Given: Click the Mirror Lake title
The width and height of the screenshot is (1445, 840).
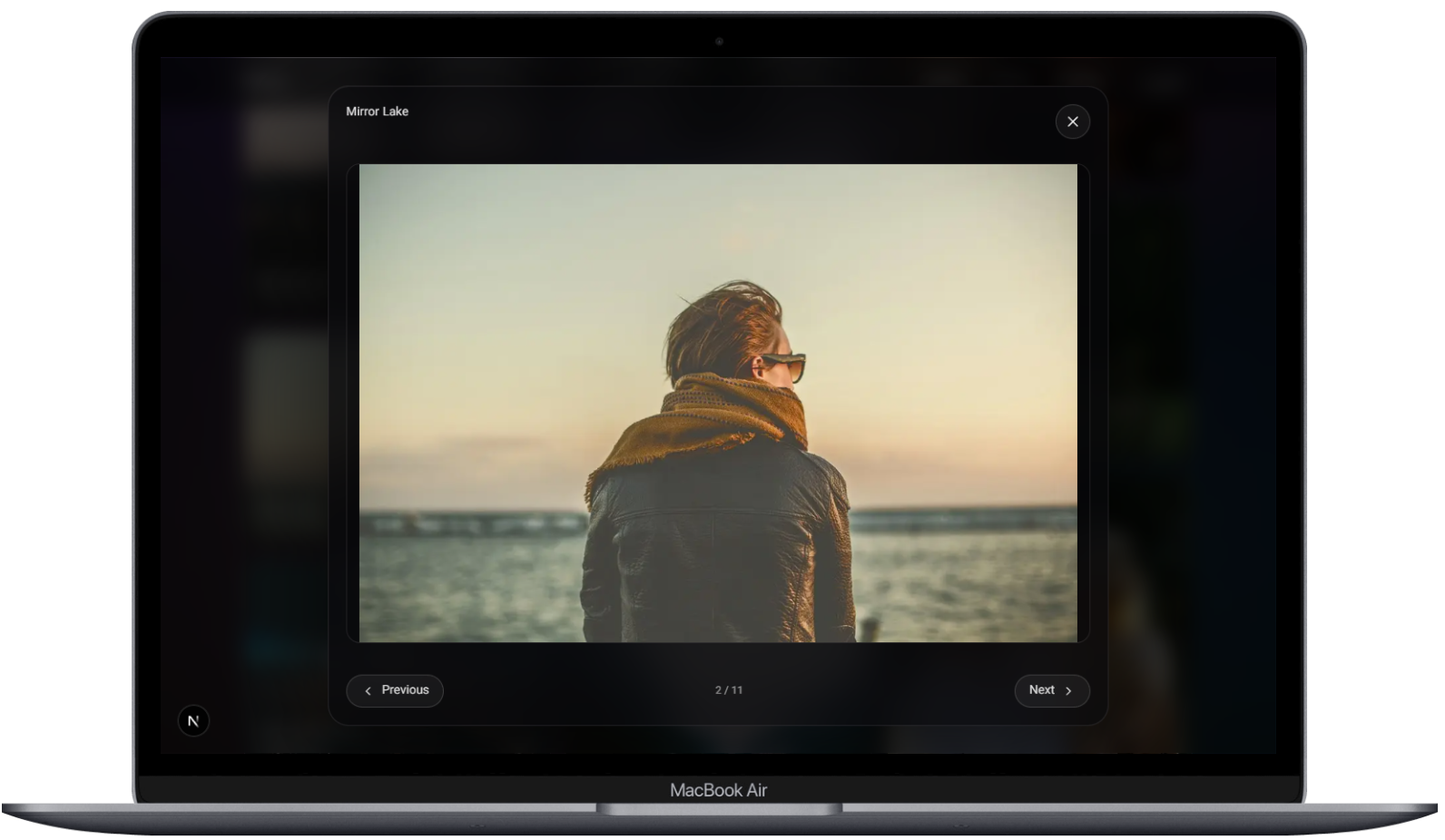Looking at the screenshot, I should pos(377,112).
